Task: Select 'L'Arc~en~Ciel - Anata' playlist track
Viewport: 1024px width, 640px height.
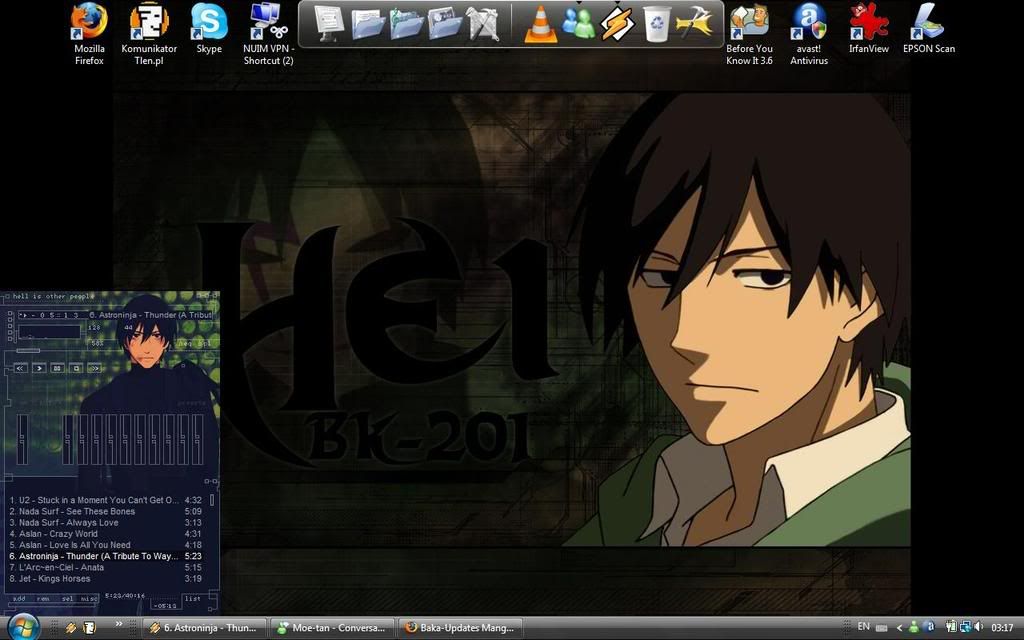Action: click(105, 568)
